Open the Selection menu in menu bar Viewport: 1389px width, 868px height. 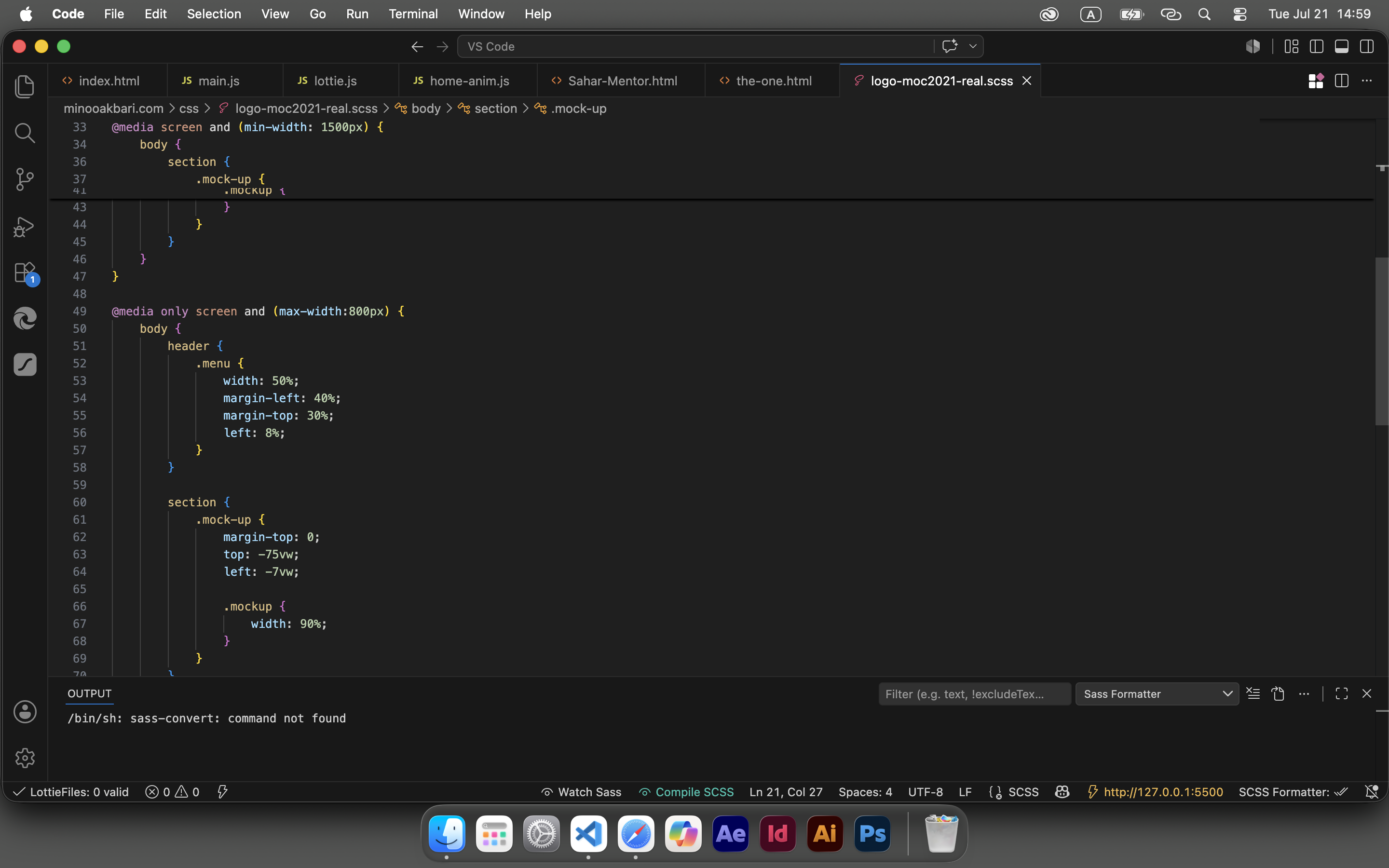(214, 14)
